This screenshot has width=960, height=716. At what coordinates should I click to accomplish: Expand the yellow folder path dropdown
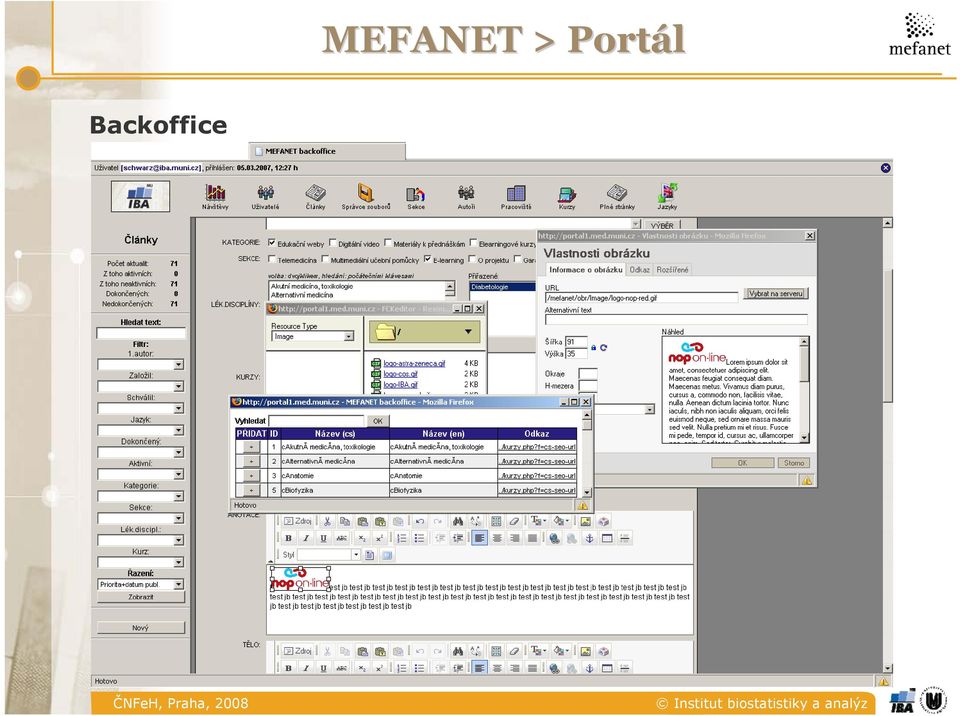468,331
